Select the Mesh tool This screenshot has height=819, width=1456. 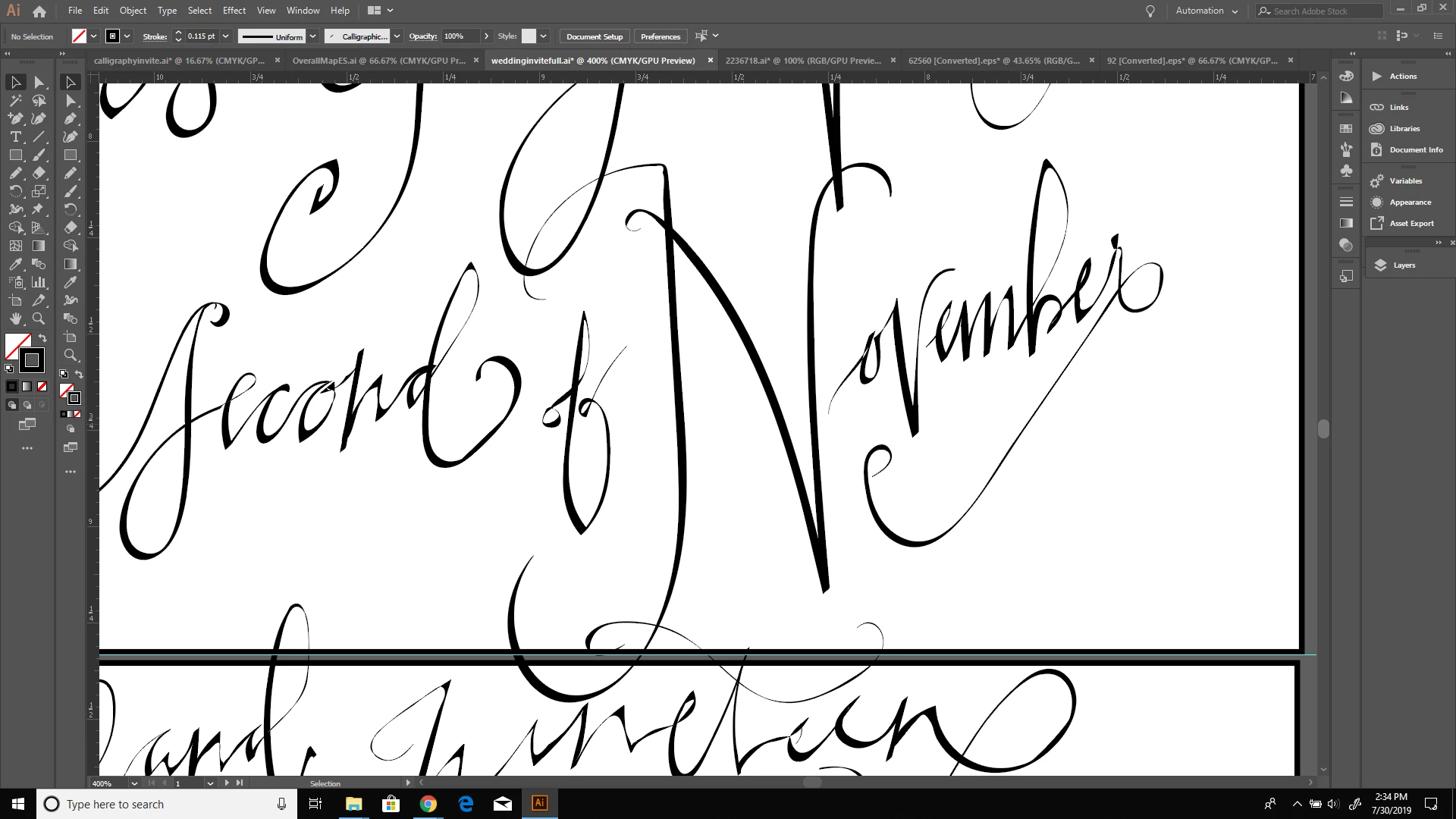(16, 246)
